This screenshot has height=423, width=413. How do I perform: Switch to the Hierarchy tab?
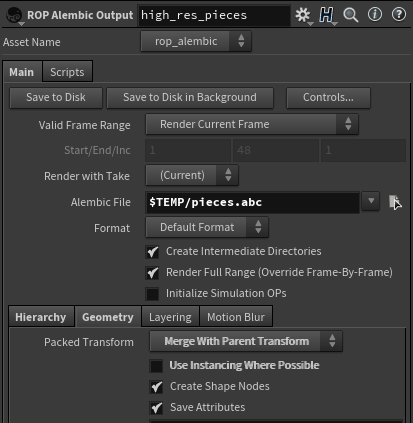tap(41, 317)
